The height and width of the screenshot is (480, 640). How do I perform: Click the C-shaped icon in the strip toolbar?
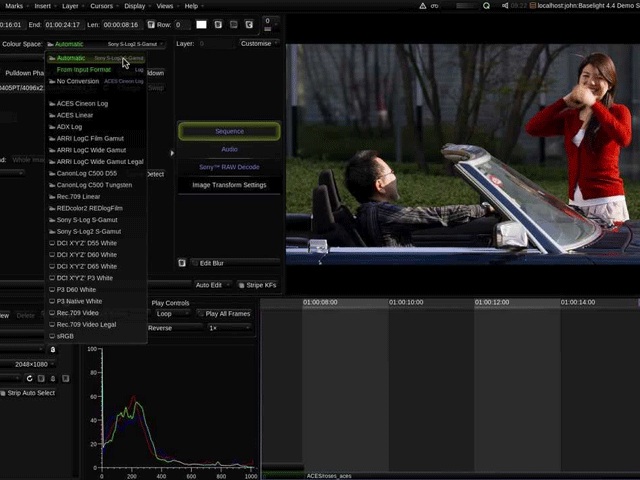coord(249,24)
